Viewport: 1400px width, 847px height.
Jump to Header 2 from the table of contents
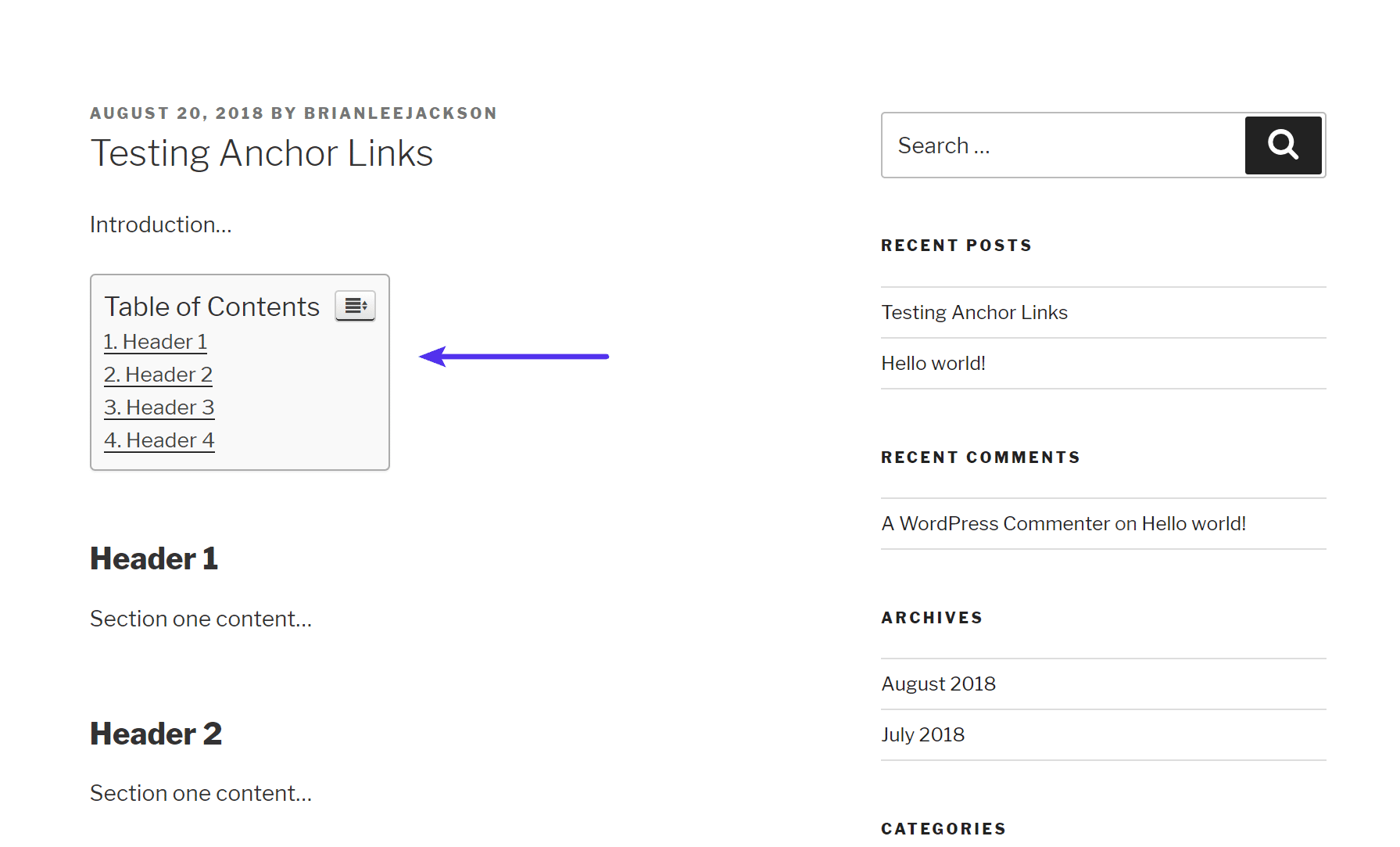(157, 375)
